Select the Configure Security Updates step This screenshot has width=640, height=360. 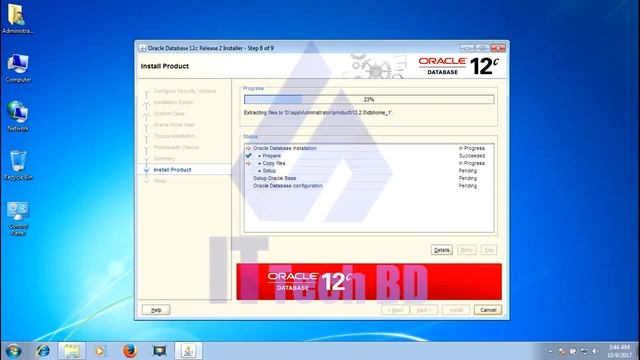[185, 91]
